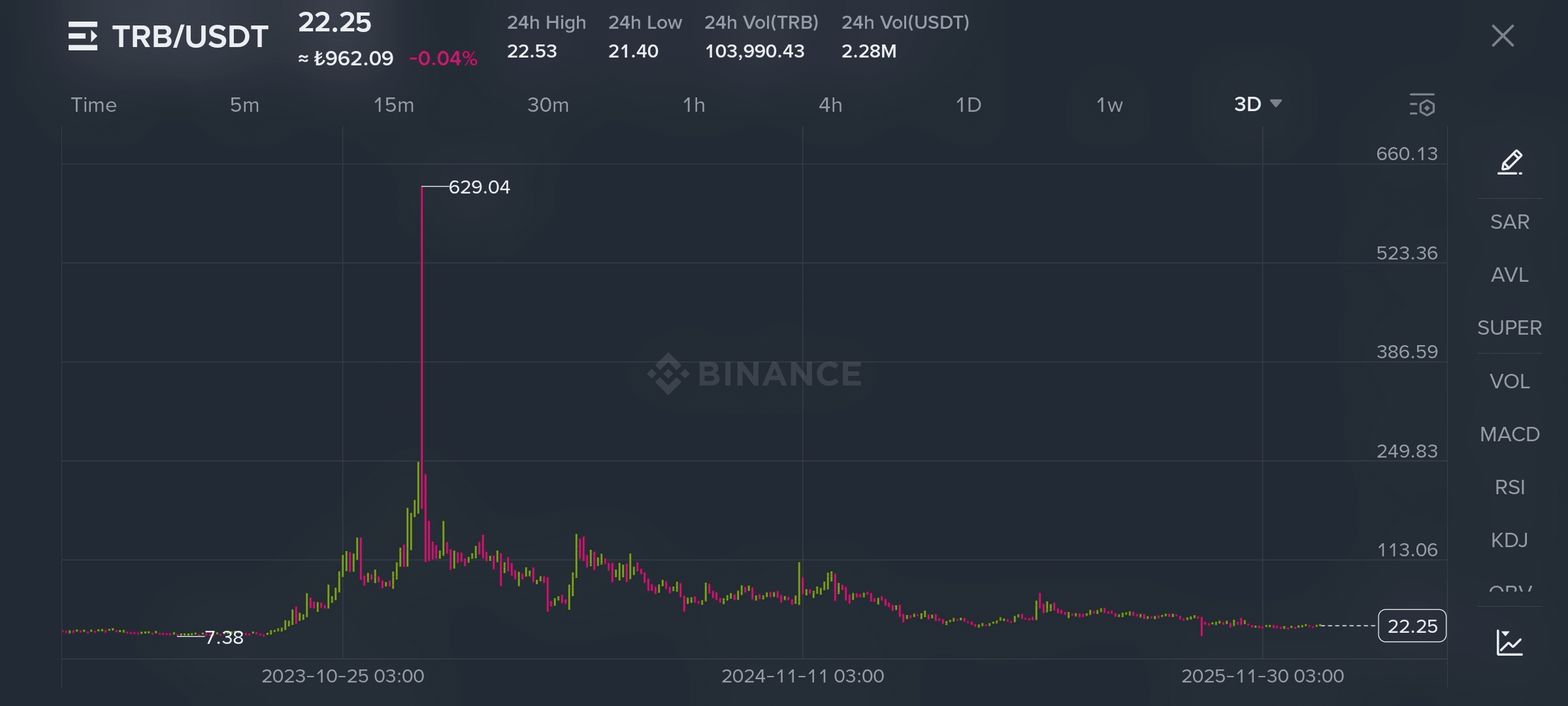The image size is (1568, 706).
Task: Switch to the 15m interval tab
Action: pyautogui.click(x=394, y=105)
